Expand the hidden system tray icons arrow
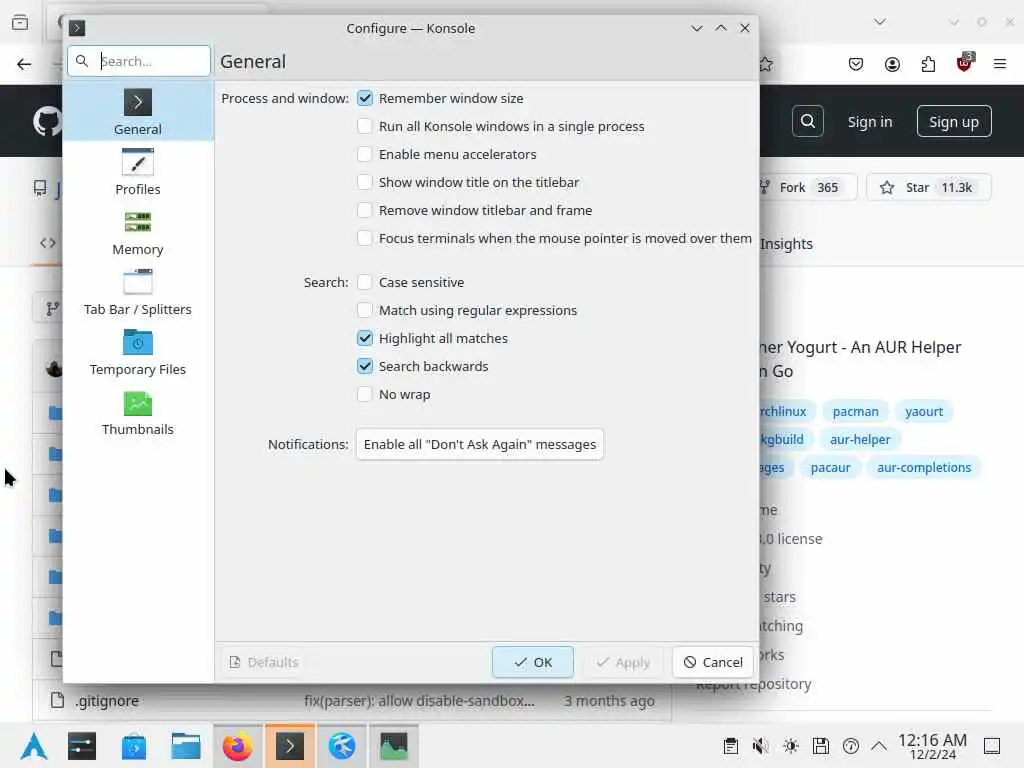 click(x=879, y=746)
